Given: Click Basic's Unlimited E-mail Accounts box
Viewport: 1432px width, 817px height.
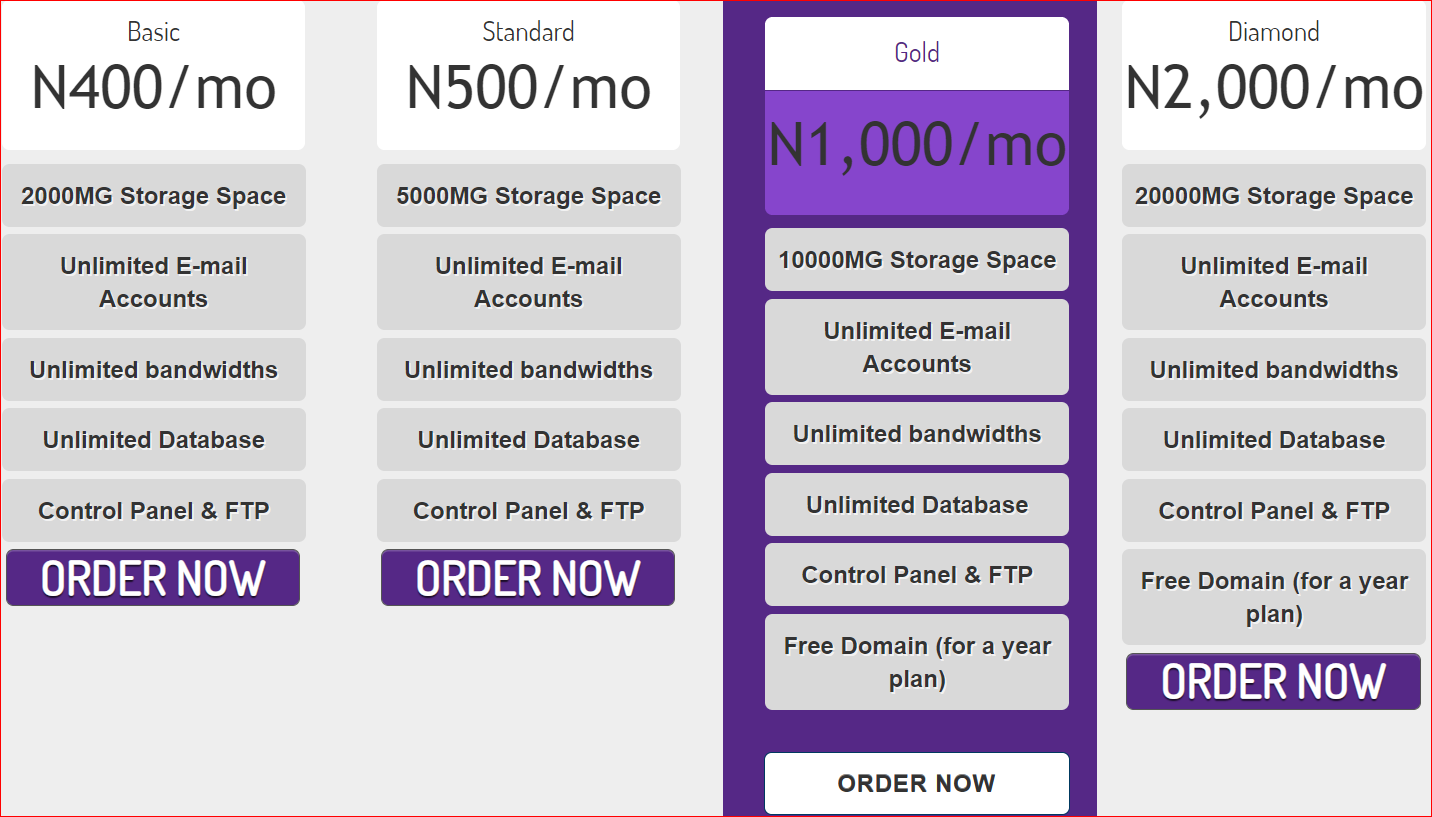Looking at the screenshot, I should (153, 282).
